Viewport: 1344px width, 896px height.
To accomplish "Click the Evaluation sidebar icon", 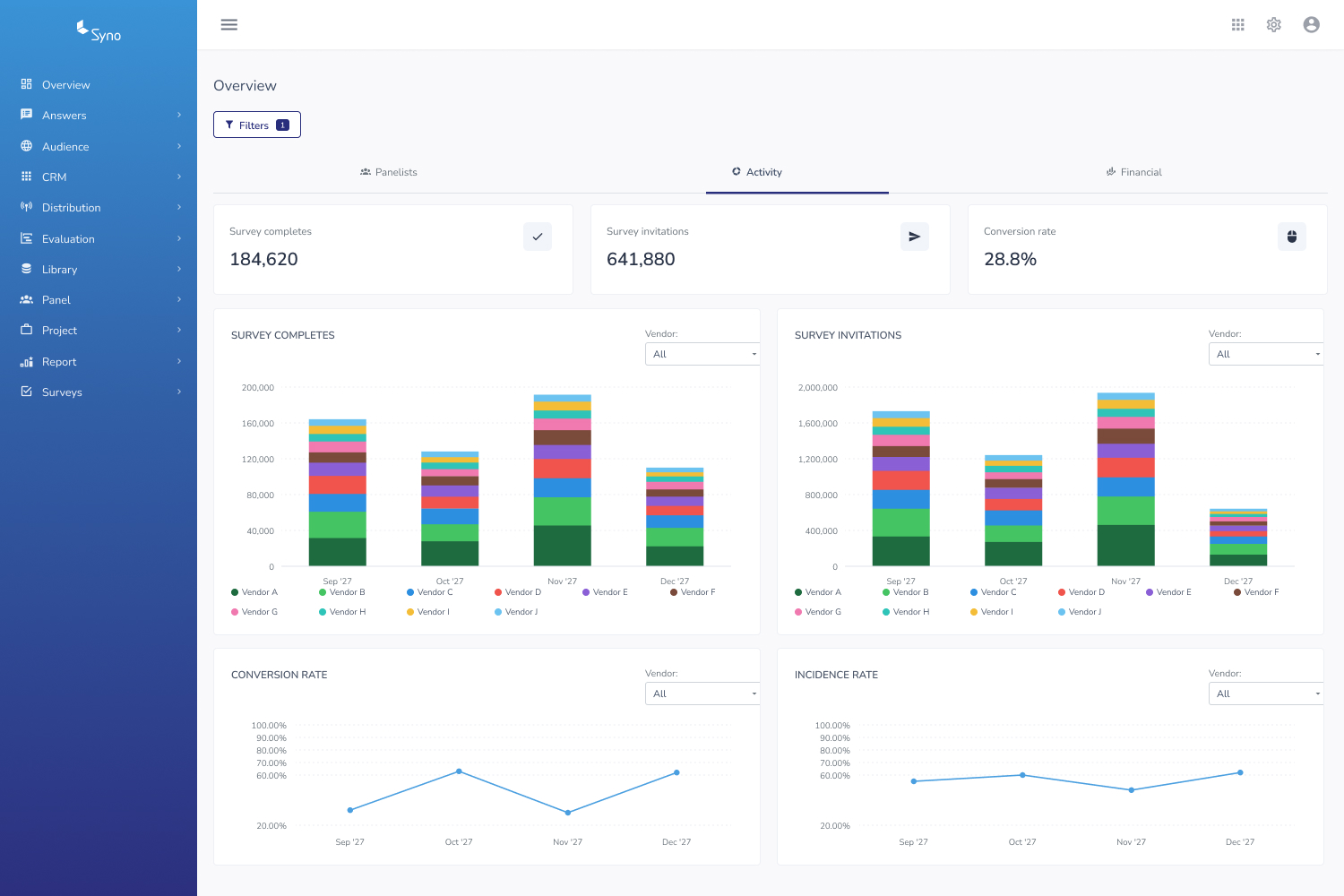I will pyautogui.click(x=27, y=238).
